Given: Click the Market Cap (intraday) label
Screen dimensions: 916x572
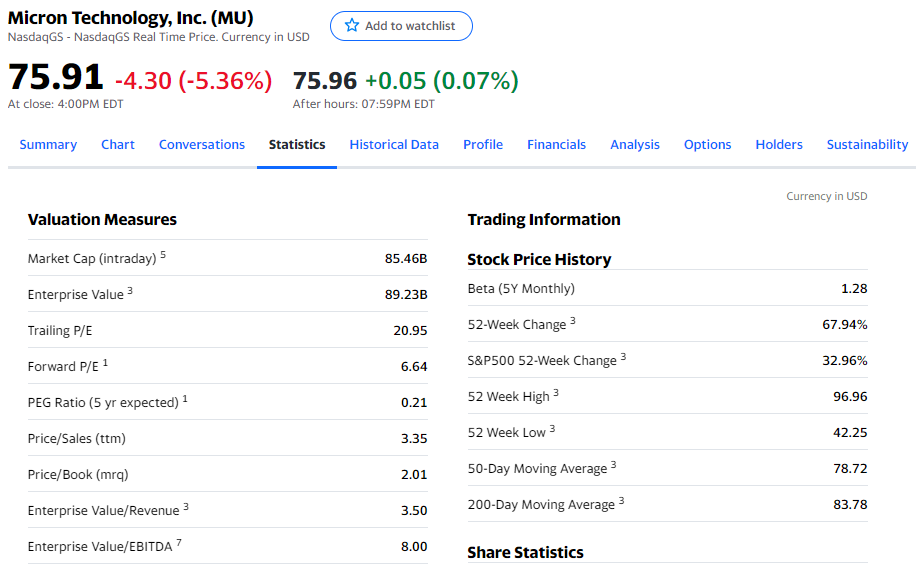Looking at the screenshot, I should click(x=92, y=258).
